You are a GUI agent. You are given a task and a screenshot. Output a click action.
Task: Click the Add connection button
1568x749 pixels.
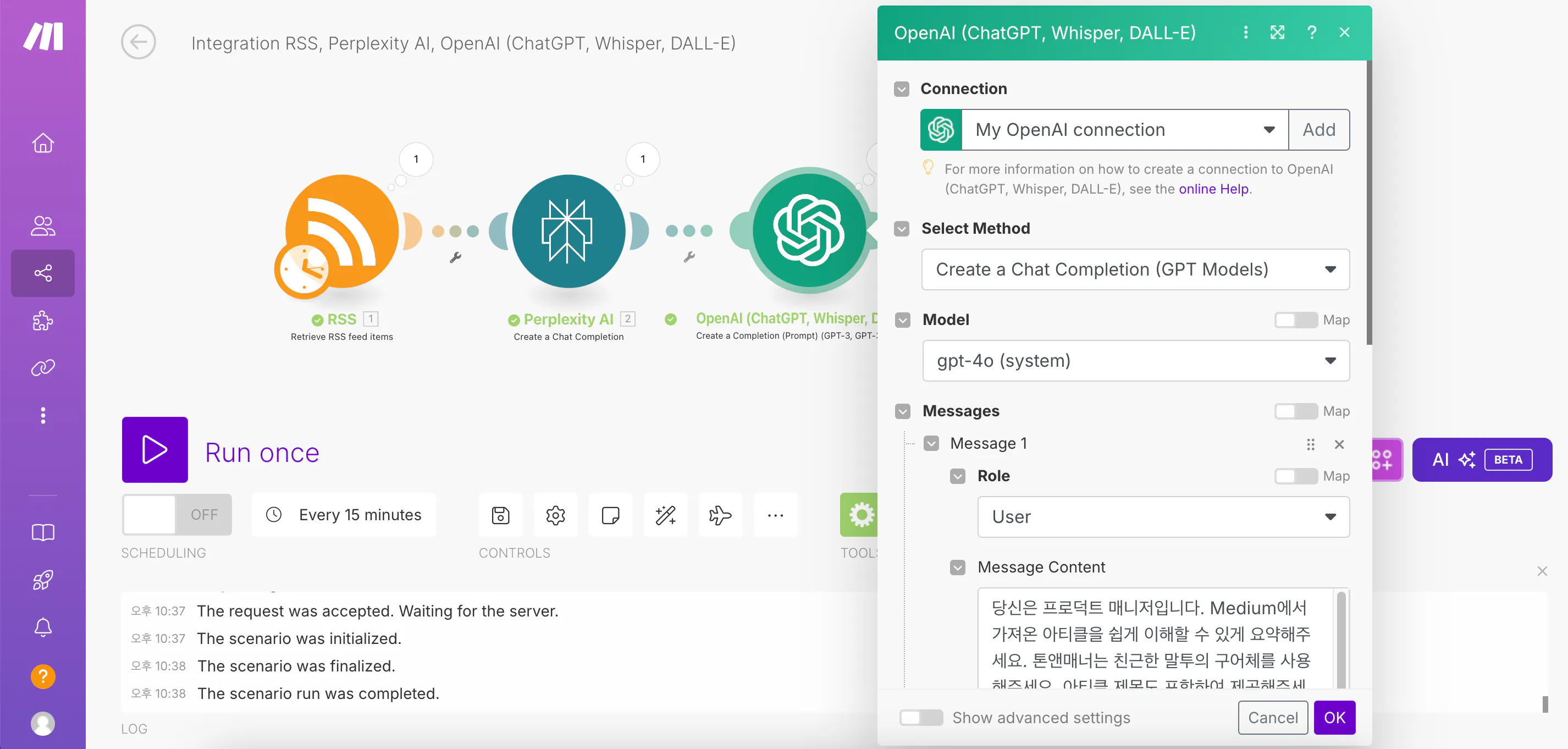tap(1319, 130)
